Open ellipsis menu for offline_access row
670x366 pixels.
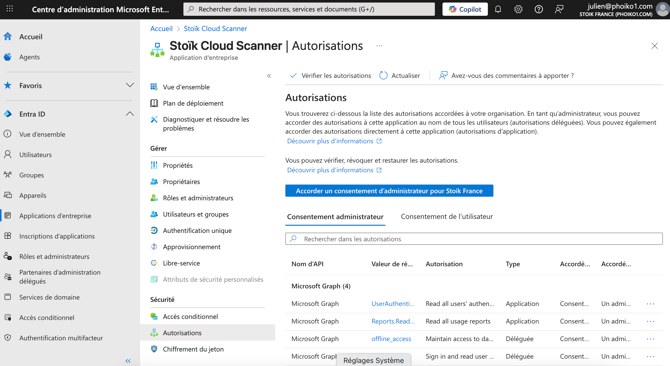pos(650,339)
